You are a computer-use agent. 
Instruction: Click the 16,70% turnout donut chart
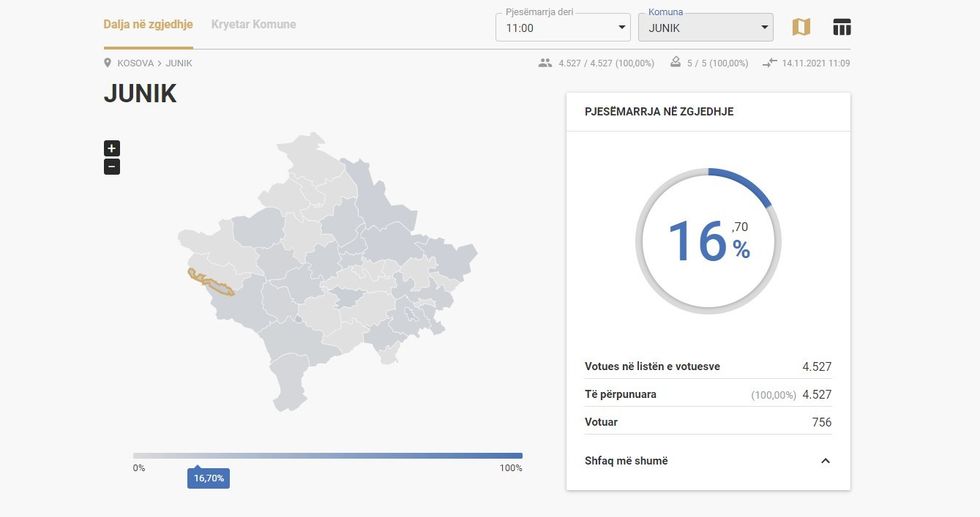point(708,241)
